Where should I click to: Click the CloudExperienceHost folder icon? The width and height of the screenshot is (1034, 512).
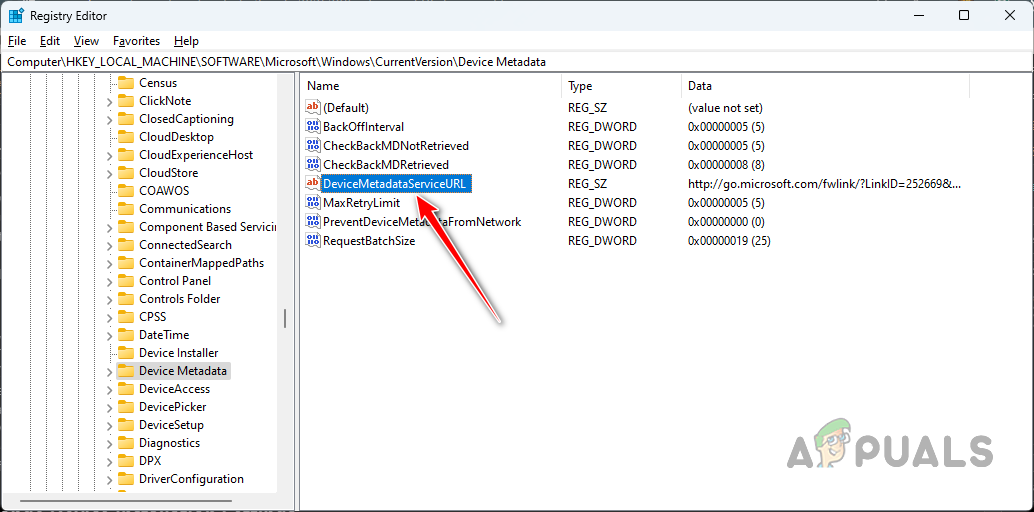point(126,155)
